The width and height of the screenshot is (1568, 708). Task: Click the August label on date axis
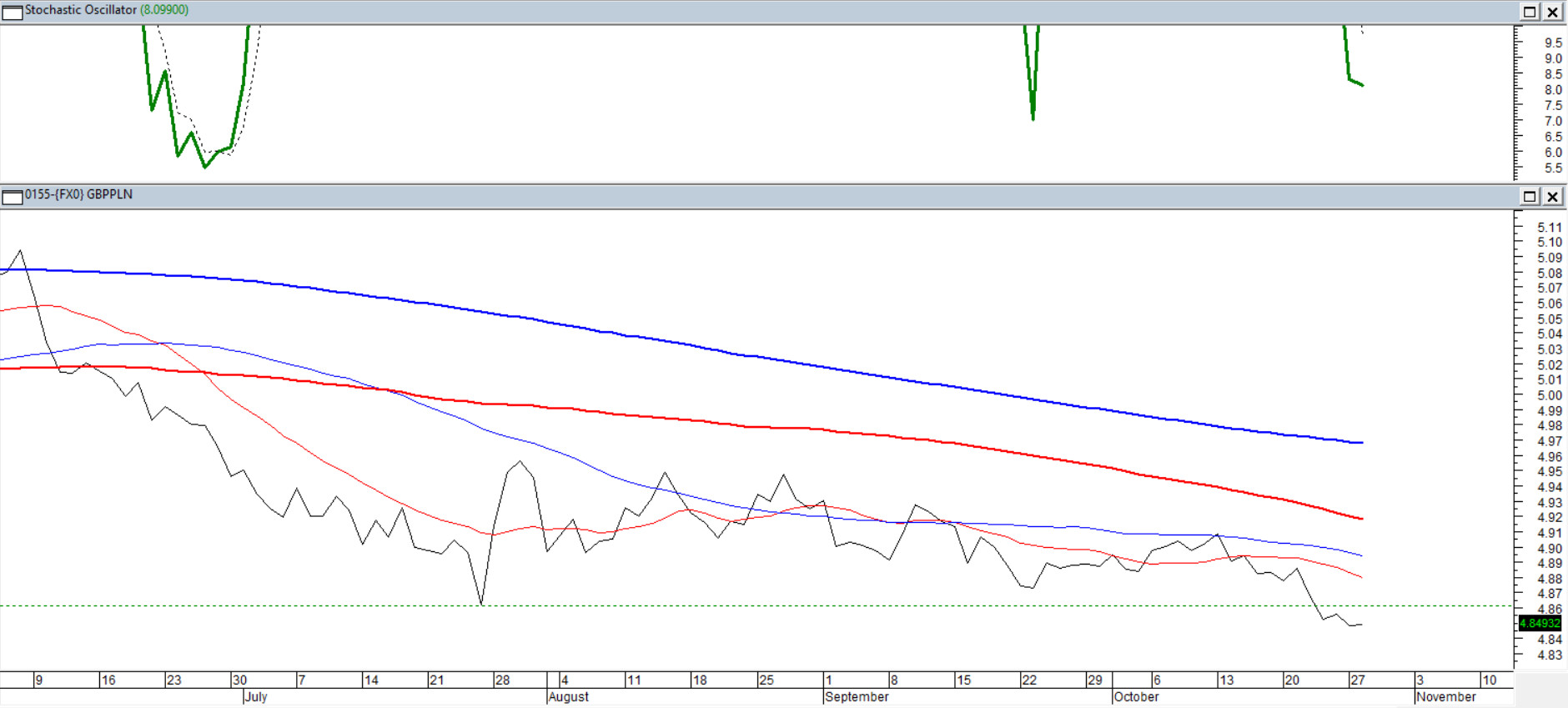569,697
